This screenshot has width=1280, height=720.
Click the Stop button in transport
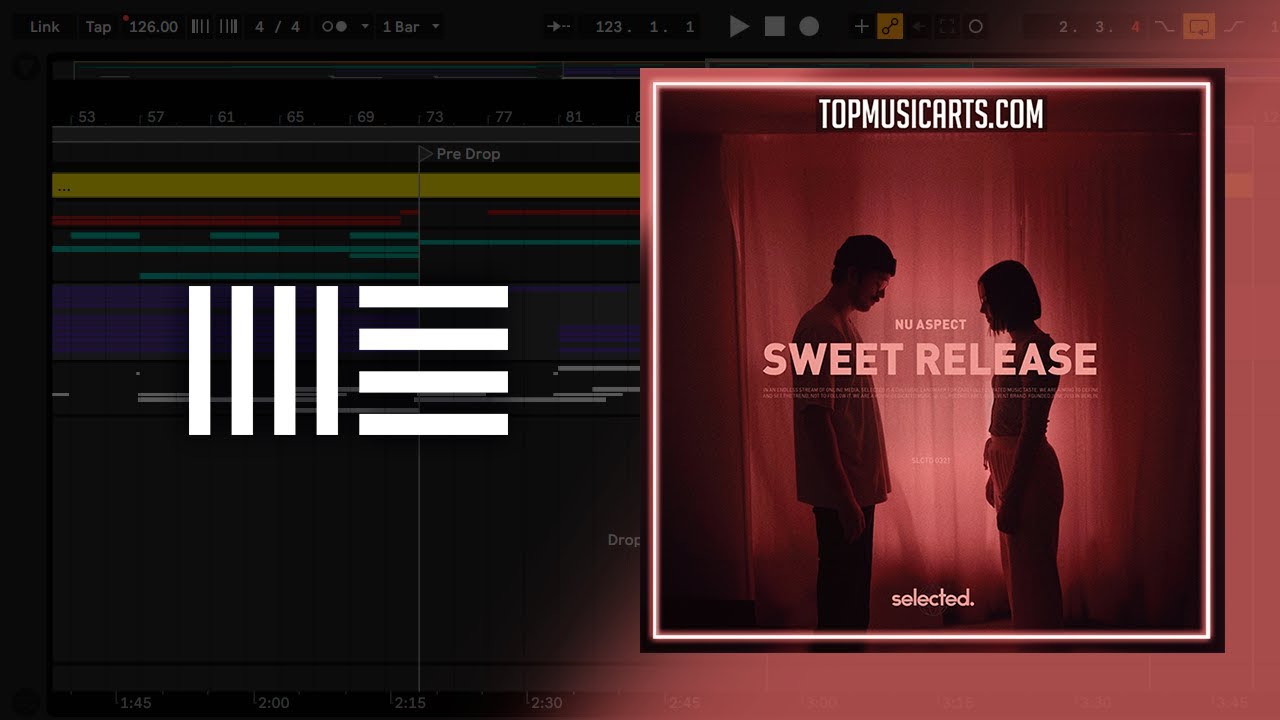pos(774,27)
